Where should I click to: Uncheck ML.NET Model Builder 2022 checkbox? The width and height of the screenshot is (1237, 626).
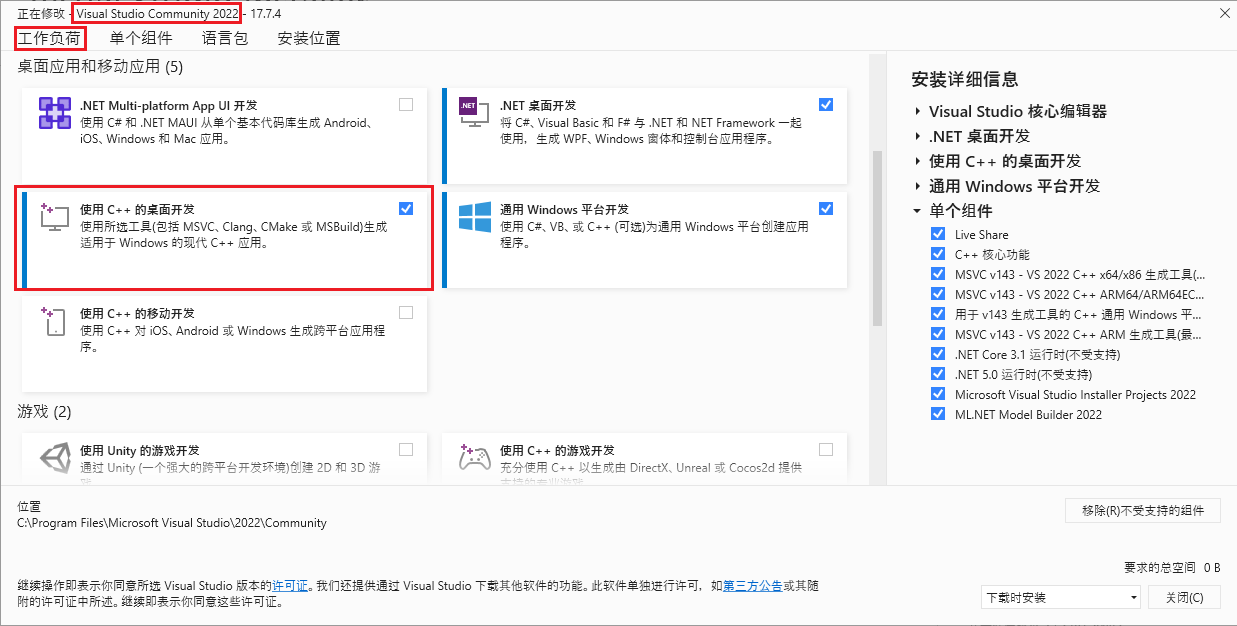pyautogui.click(x=937, y=414)
